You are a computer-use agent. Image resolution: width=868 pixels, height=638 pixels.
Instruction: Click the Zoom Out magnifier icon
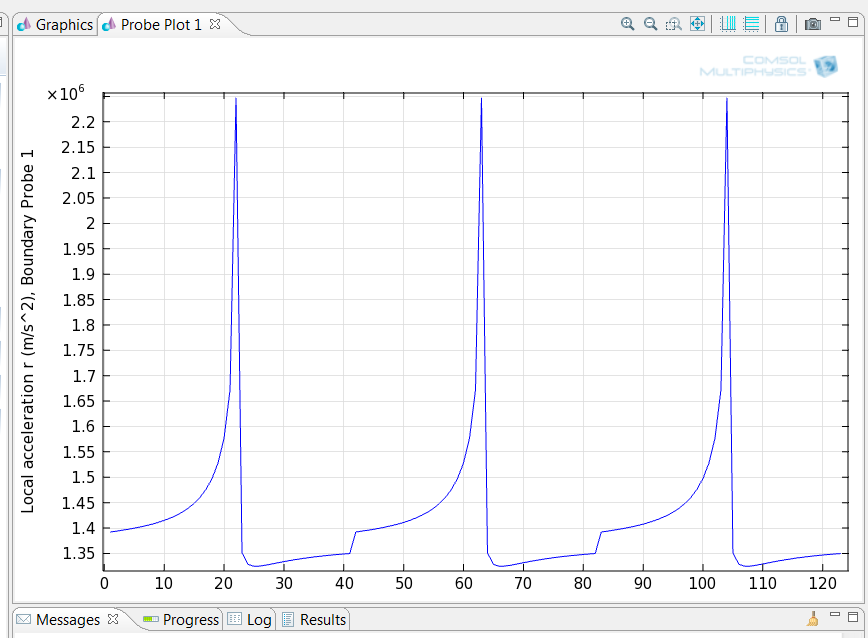[x=651, y=24]
